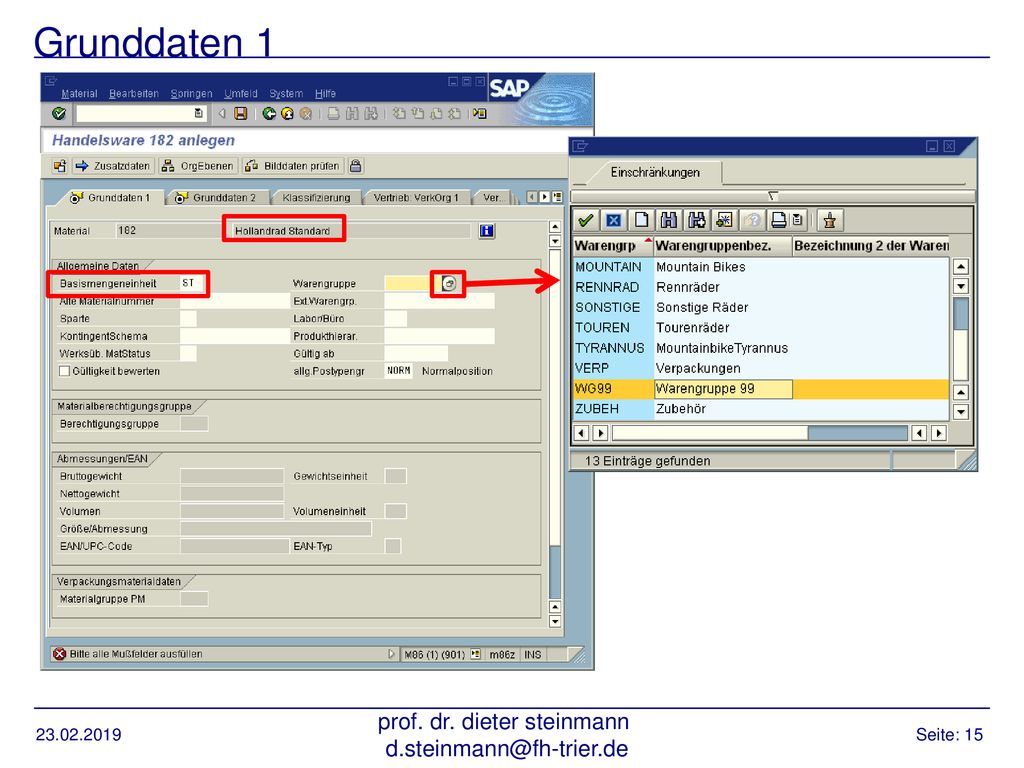Click the create new session icon
Viewport: 1024px width, 768px height.
[x=480, y=114]
